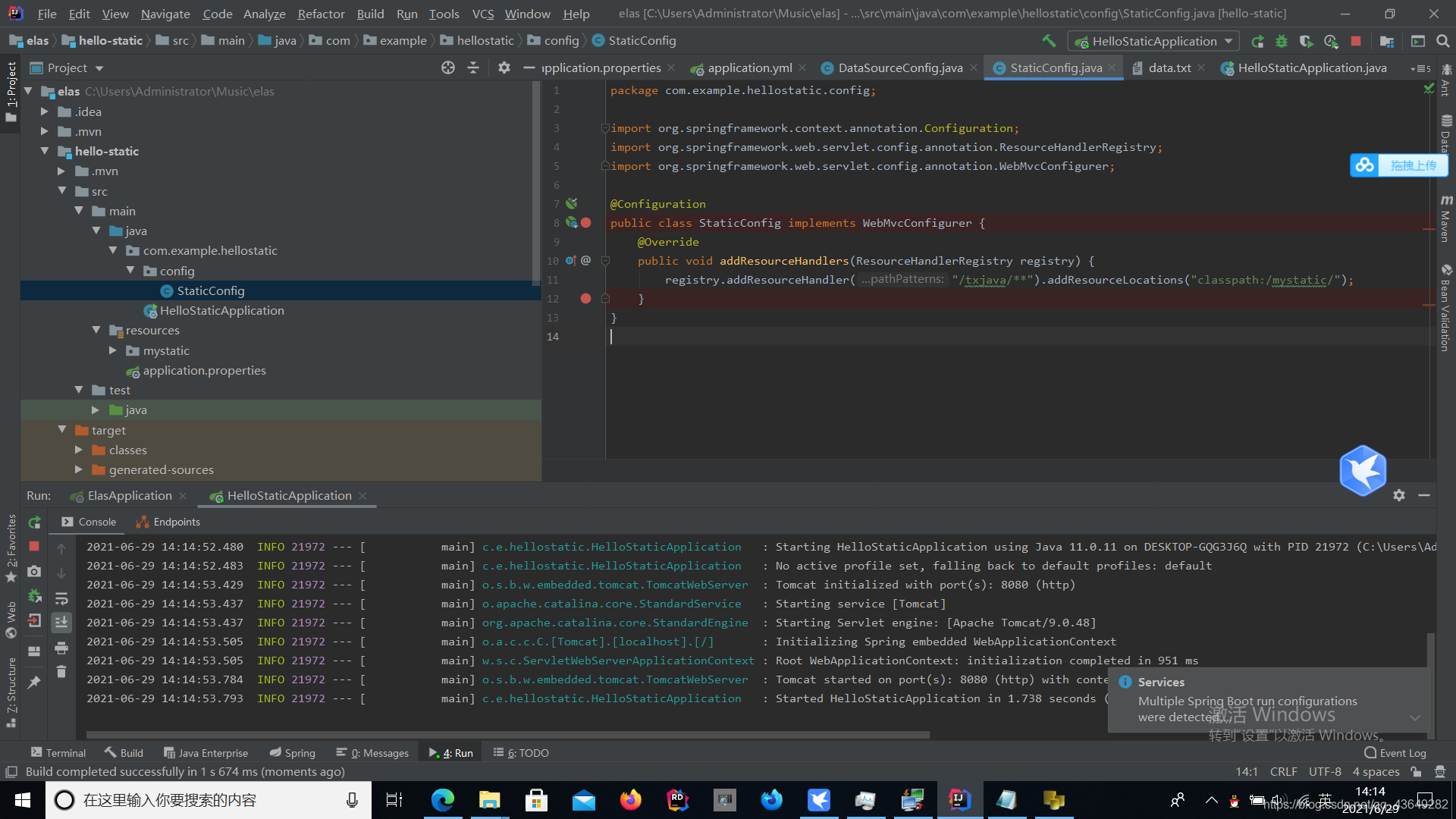Screen dimensions: 1456x819
Task: Click the blue bird floating icon
Action: coord(1363,471)
